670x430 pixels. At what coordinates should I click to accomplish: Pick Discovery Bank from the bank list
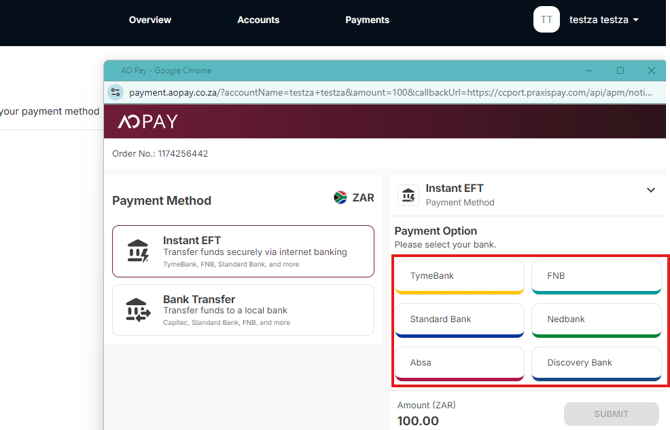[597, 363]
